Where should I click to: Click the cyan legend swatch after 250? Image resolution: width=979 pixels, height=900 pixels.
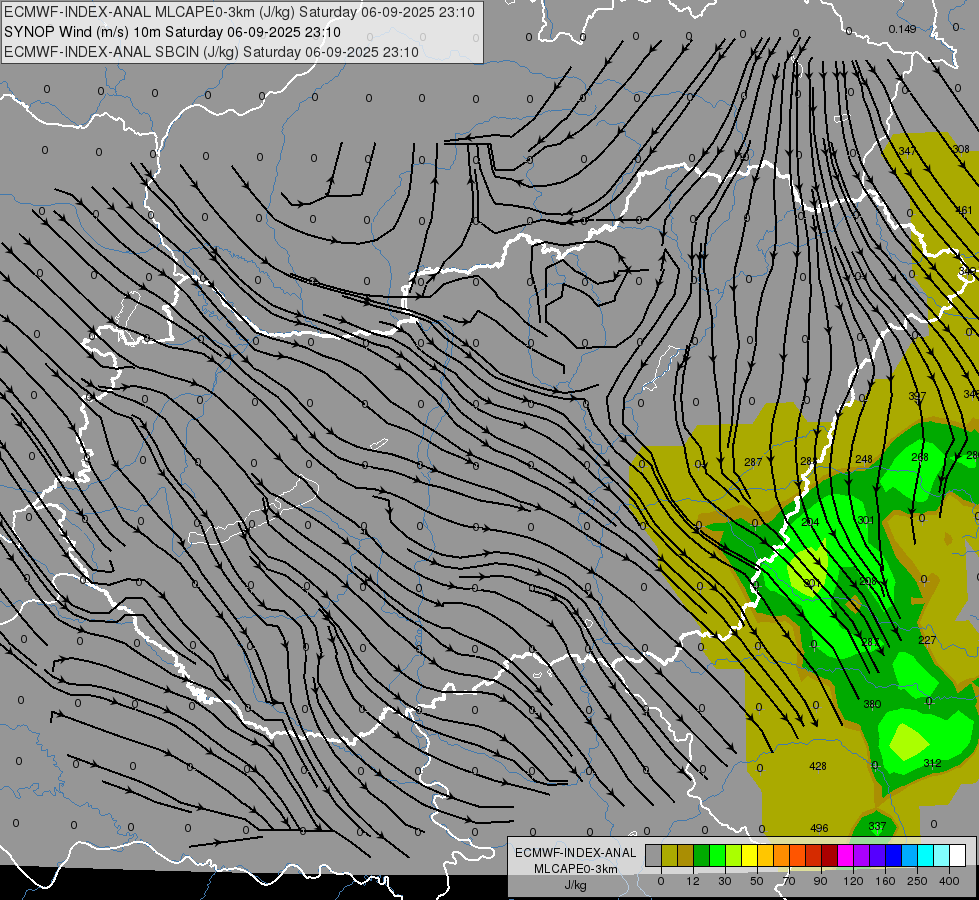click(x=926, y=855)
